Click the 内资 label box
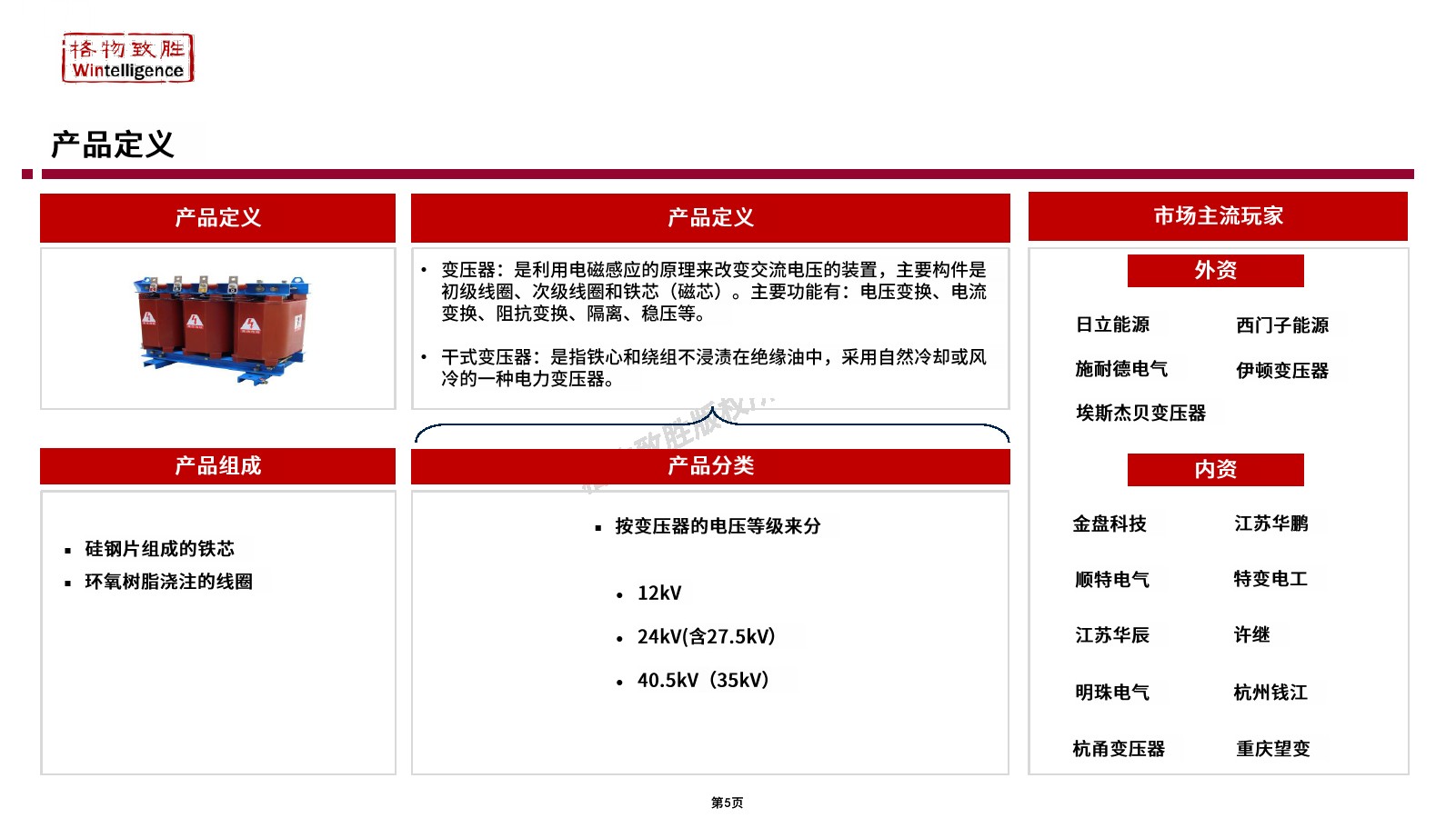The height and width of the screenshot is (818, 1456). [1216, 470]
